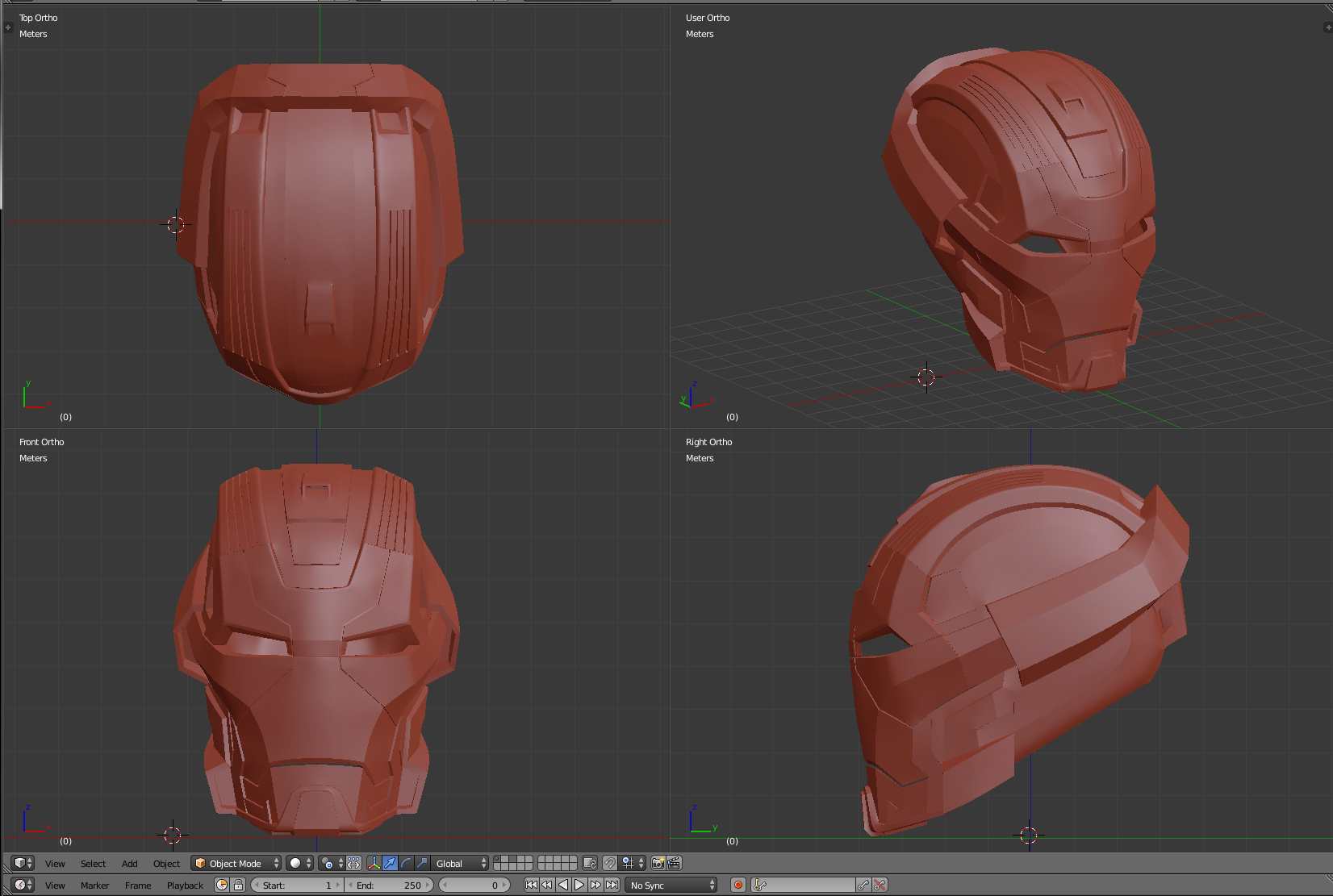
Task: Select the rotate manipulator arc icon
Action: (x=406, y=863)
